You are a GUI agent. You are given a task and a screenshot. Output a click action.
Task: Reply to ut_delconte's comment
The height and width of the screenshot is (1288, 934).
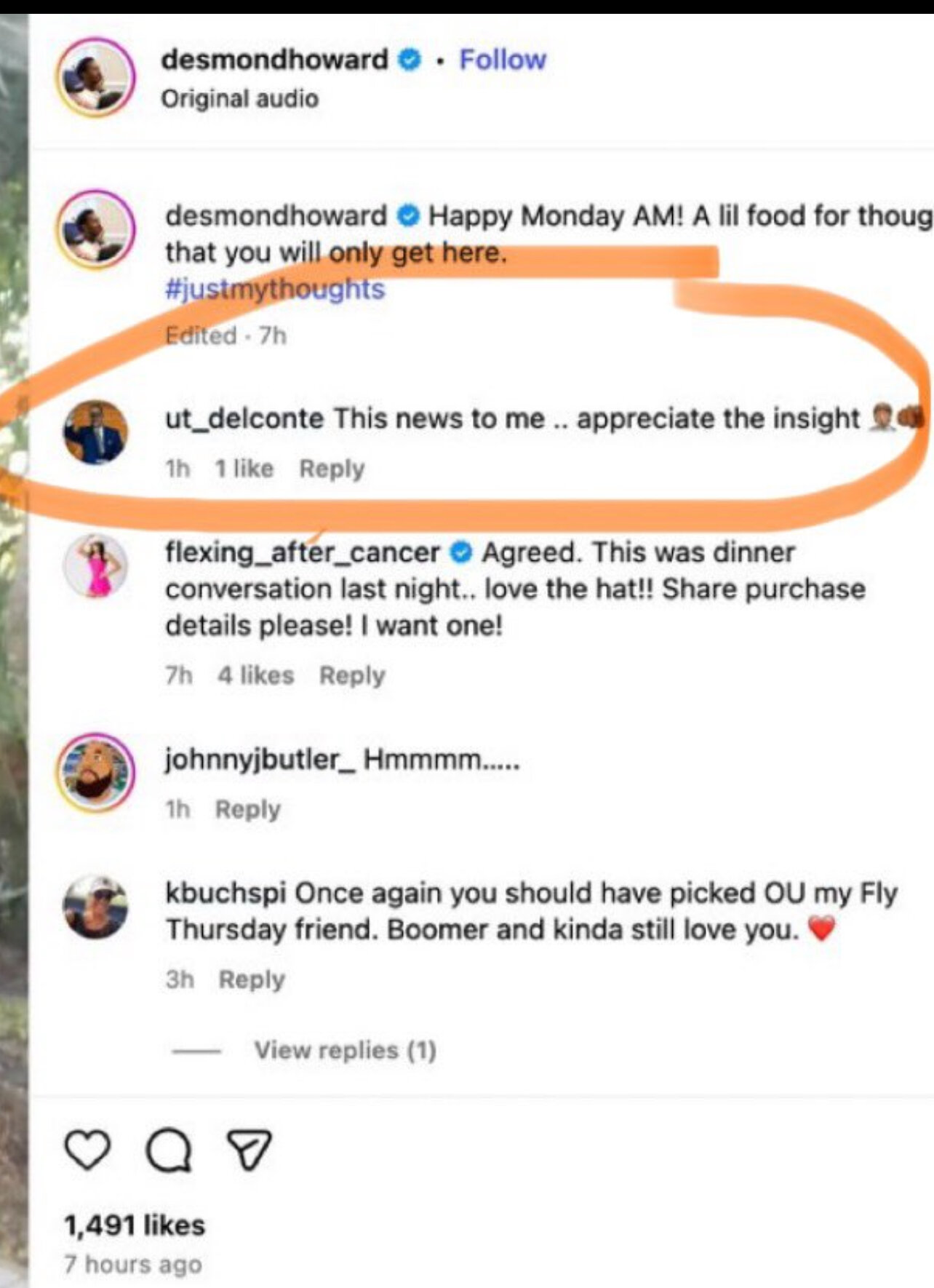point(332,469)
